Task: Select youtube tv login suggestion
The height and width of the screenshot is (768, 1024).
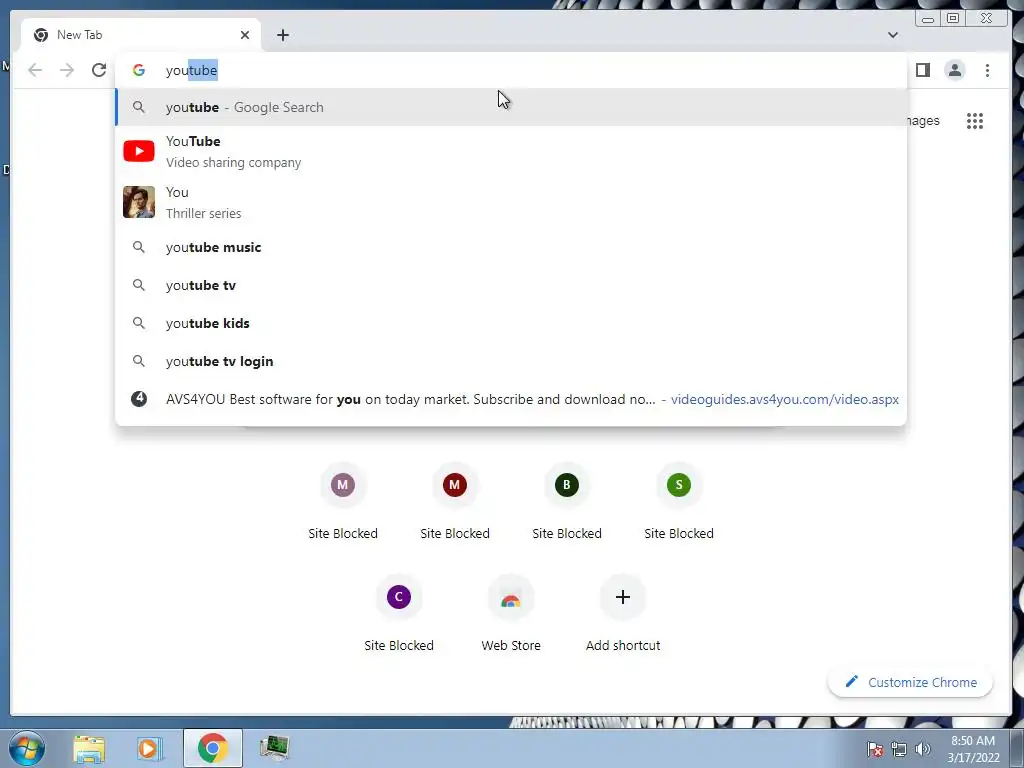Action: (x=511, y=361)
